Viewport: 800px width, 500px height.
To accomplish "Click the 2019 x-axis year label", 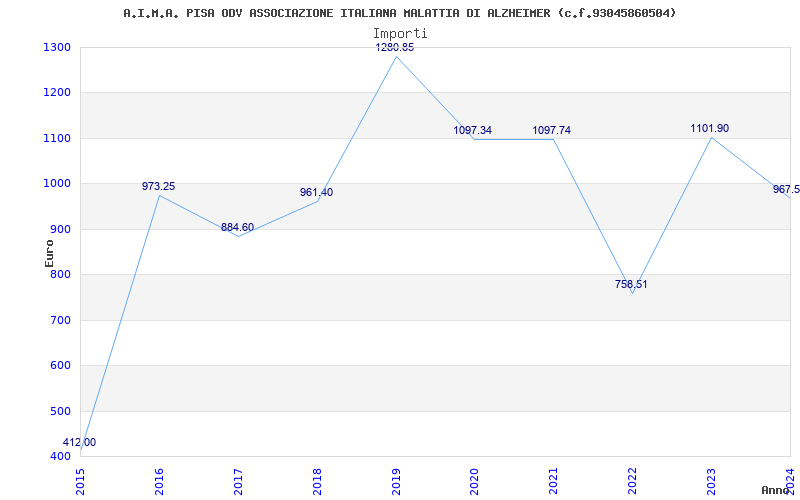I will point(396,481).
